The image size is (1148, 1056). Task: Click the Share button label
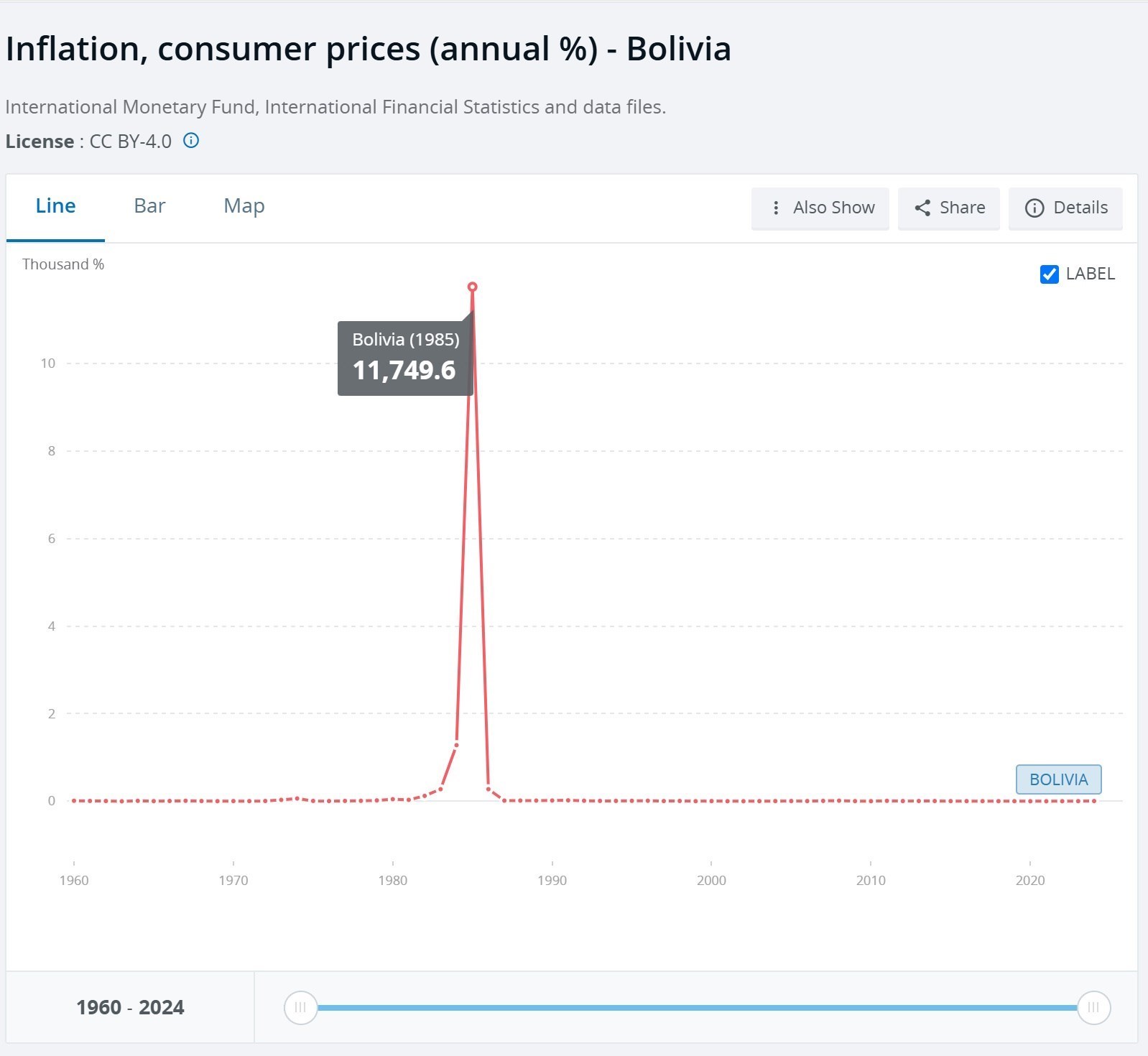962,208
